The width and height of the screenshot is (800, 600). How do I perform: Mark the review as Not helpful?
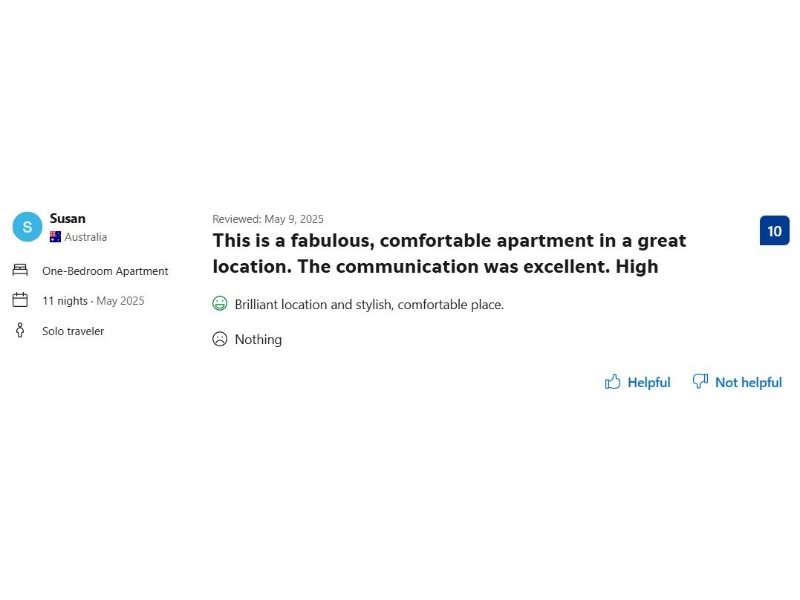pyautogui.click(x=748, y=382)
